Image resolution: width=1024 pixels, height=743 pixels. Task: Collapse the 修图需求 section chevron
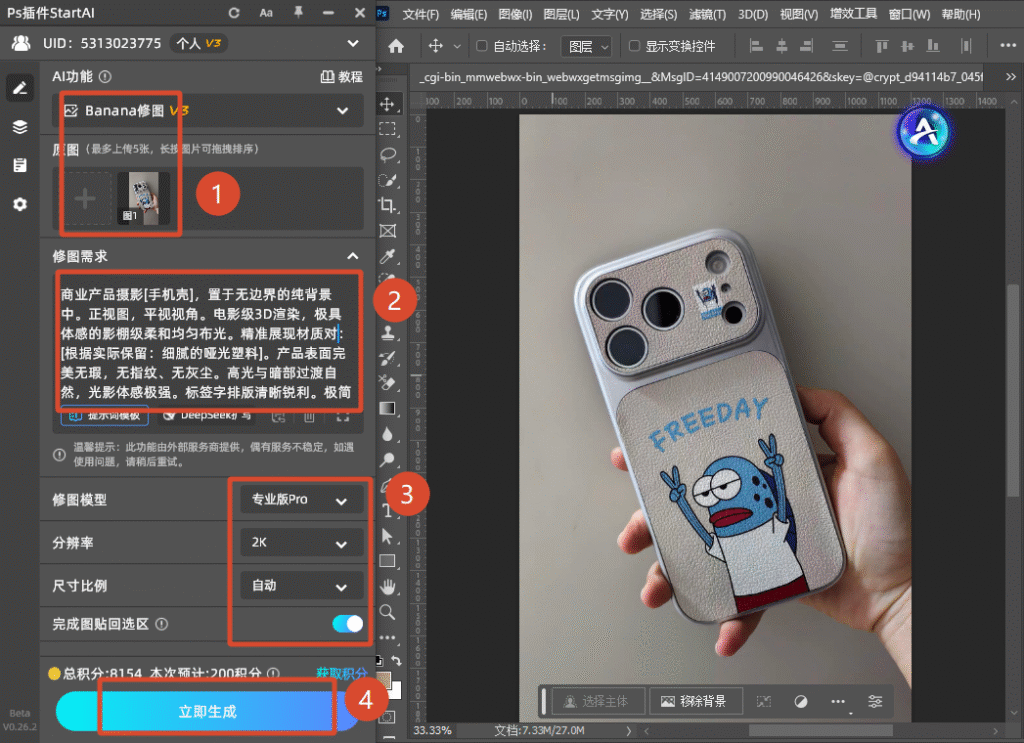[353, 256]
